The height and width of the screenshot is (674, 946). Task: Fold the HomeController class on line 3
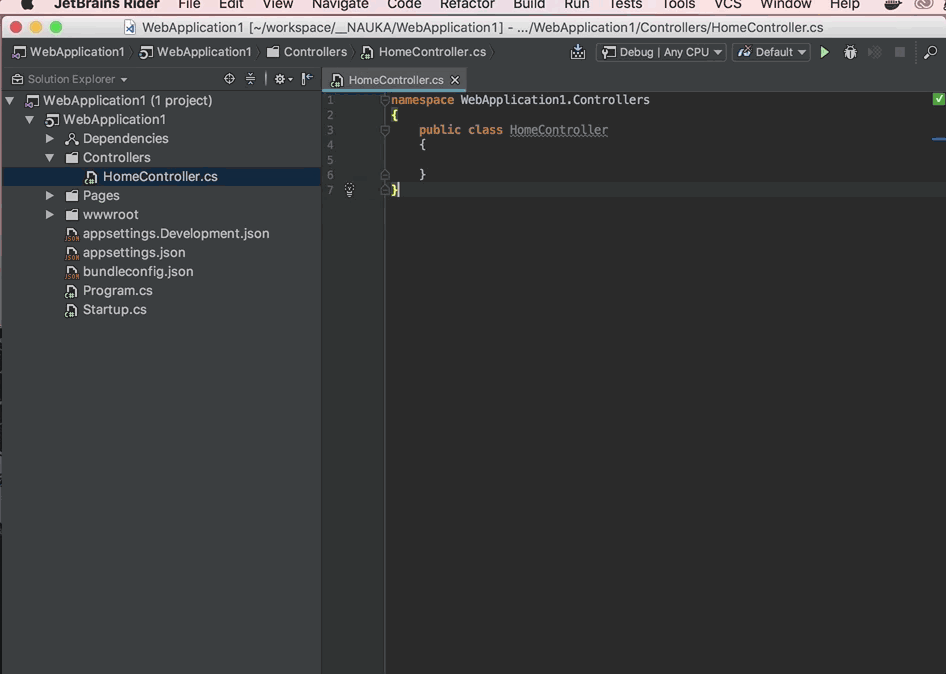point(385,130)
